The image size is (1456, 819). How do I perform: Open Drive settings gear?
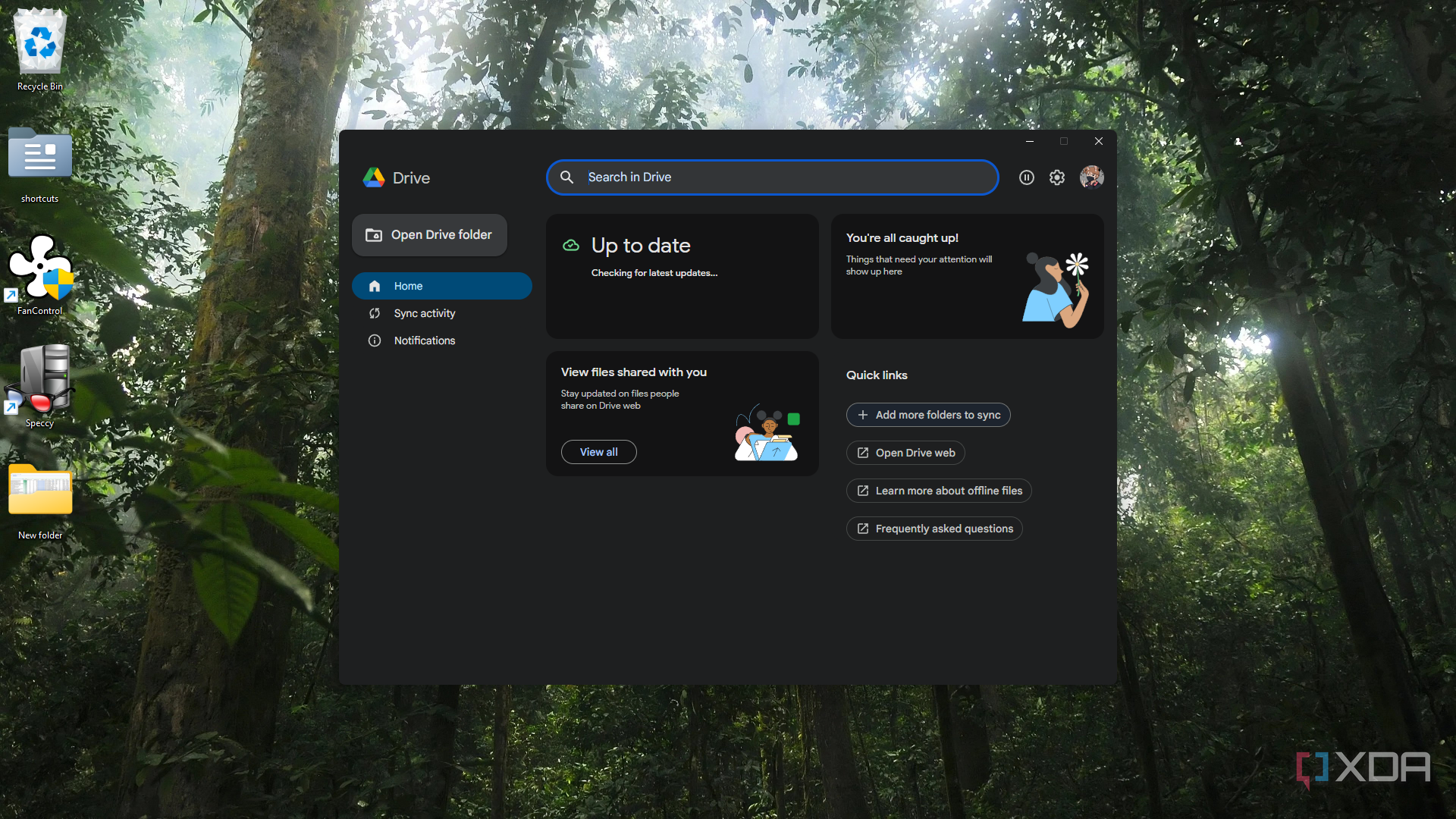[1057, 177]
